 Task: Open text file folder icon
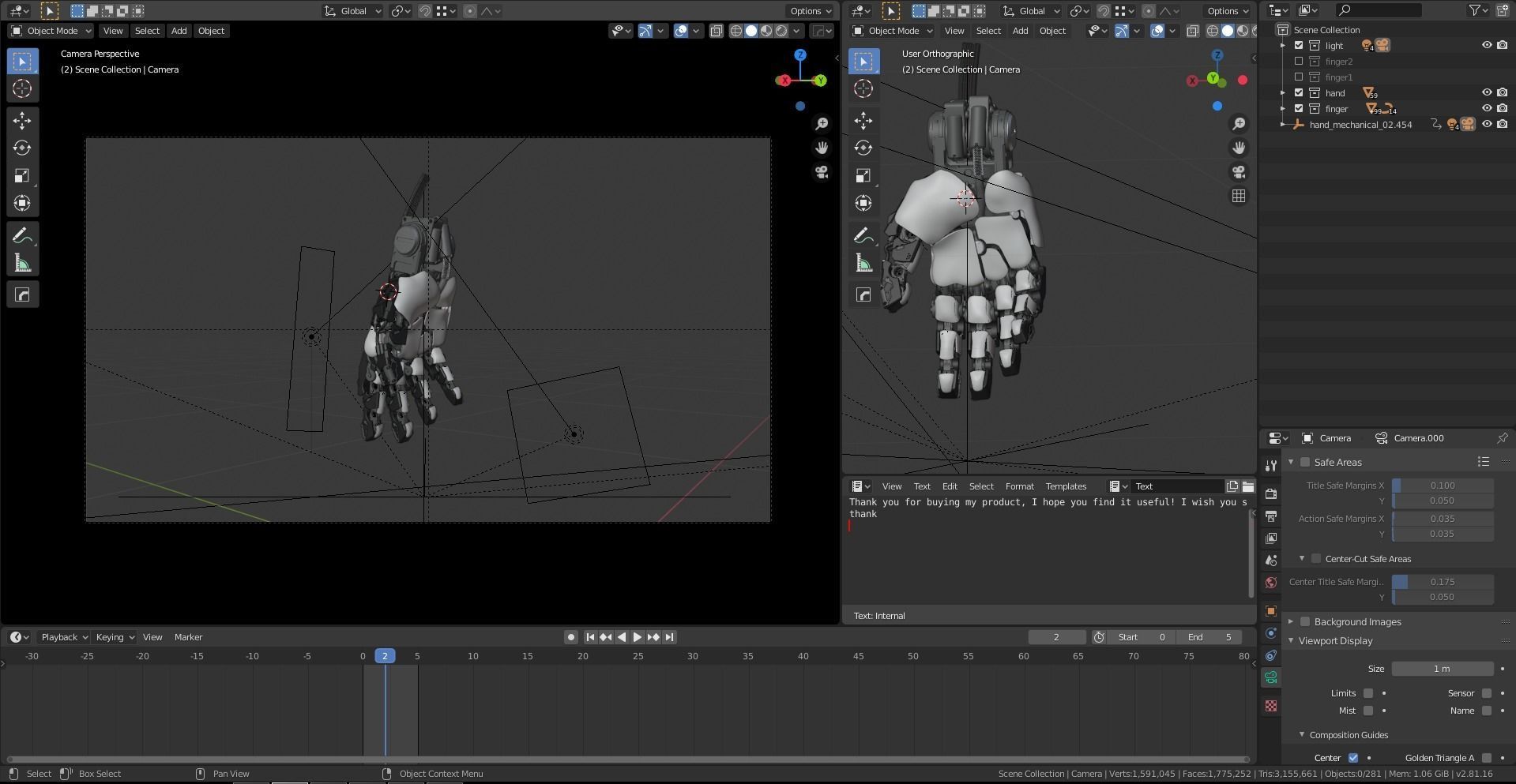tap(1247, 486)
